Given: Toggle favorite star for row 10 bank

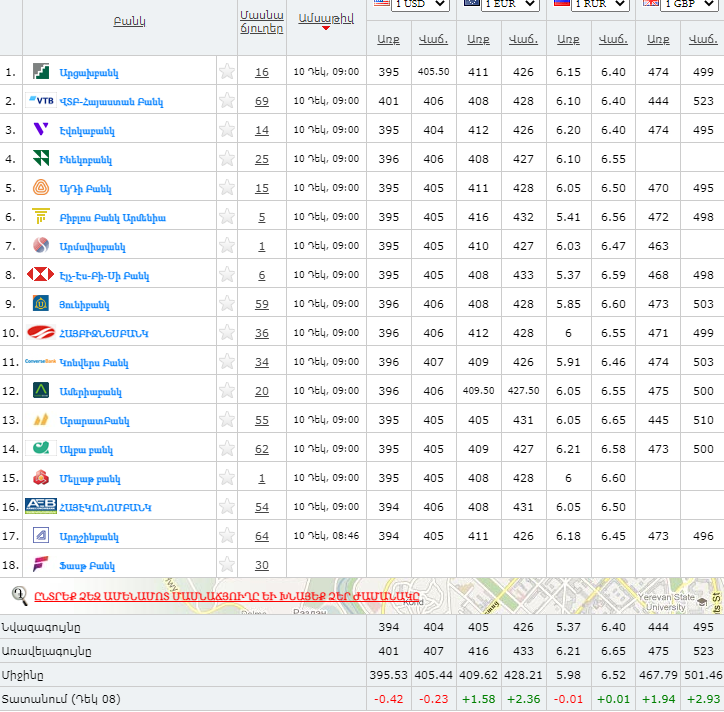Looking at the screenshot, I should [227, 332].
